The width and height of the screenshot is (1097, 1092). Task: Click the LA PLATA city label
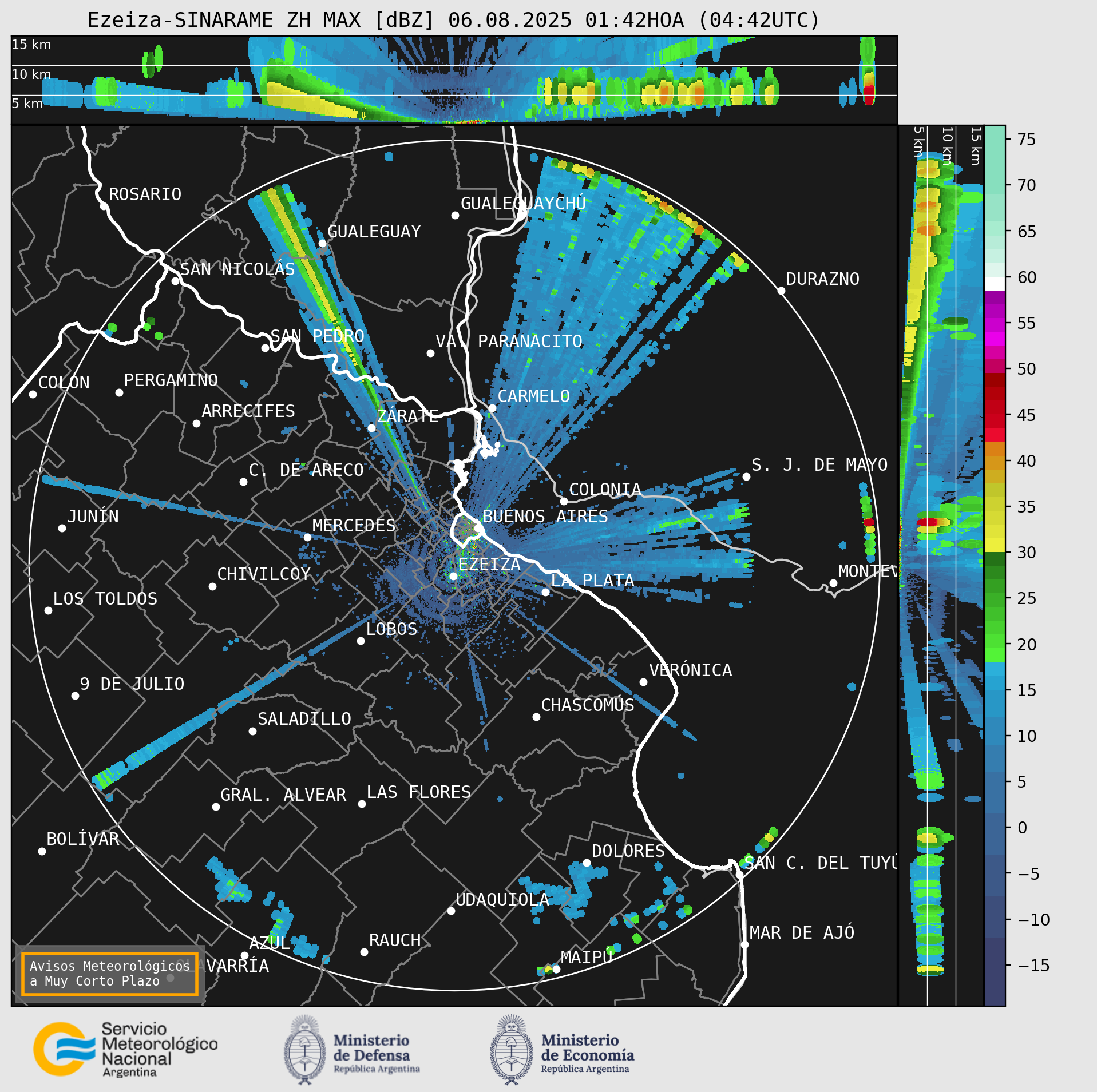592,581
